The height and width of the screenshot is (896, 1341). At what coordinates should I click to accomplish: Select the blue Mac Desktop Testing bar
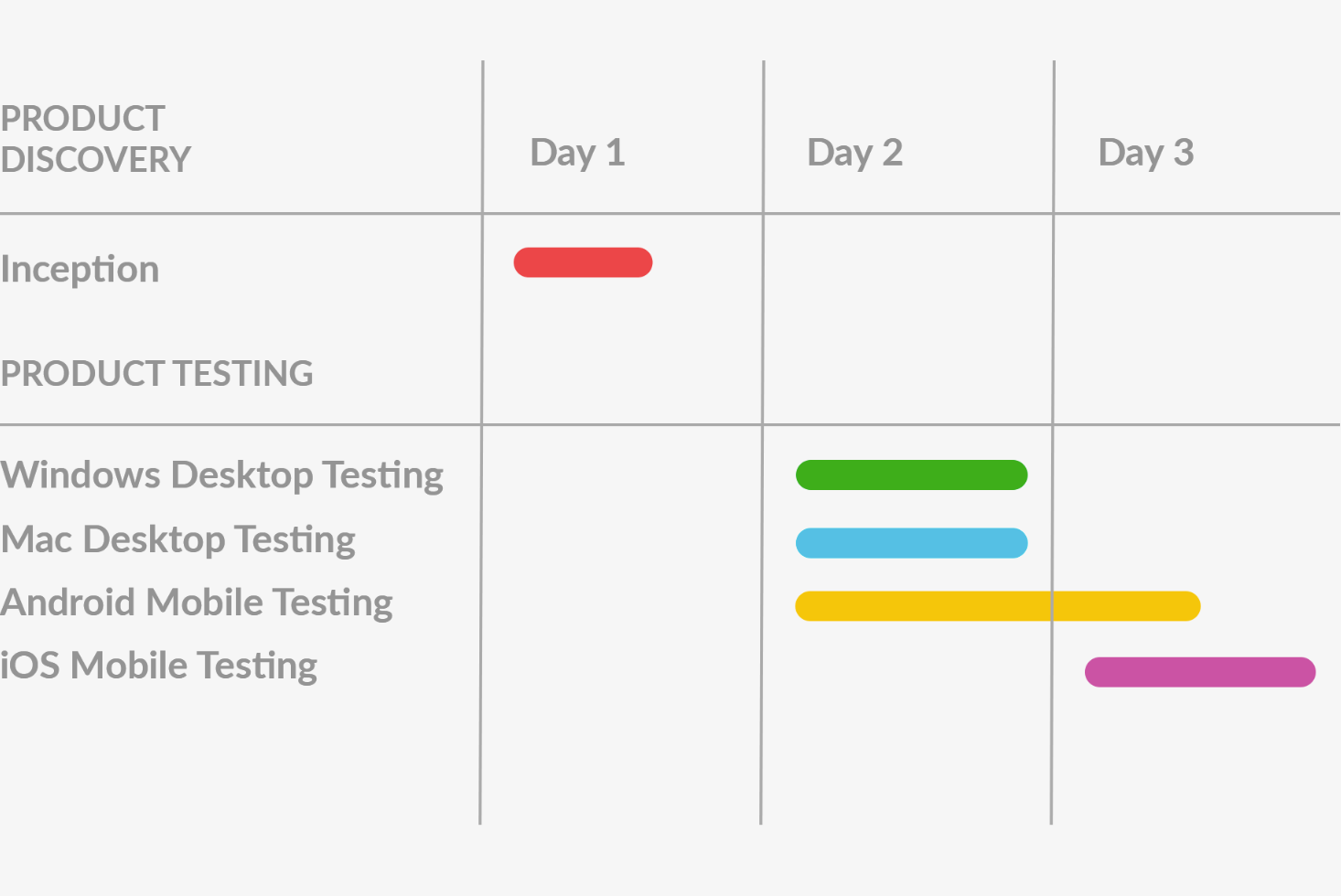pyautogui.click(x=912, y=543)
